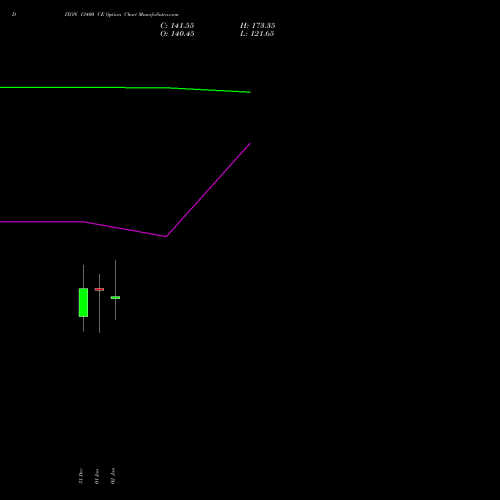Click the 02 Jan date axis label
The width and height of the screenshot is (500, 500).
[113, 476]
